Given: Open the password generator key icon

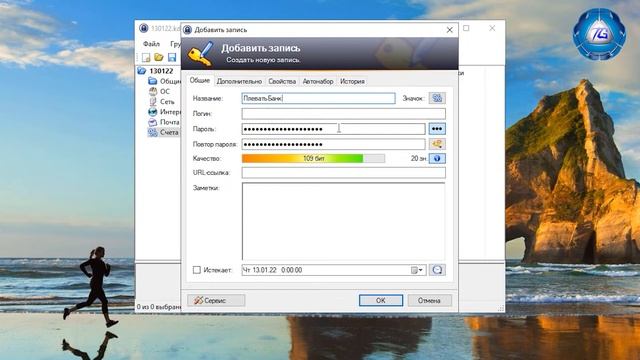Looking at the screenshot, I should click(437, 144).
